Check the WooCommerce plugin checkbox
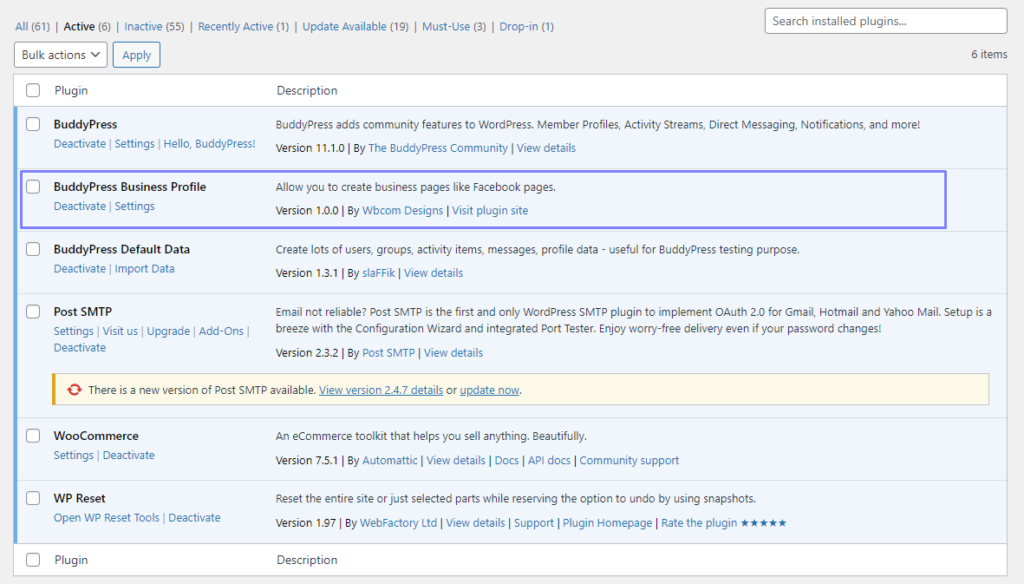 (32, 435)
